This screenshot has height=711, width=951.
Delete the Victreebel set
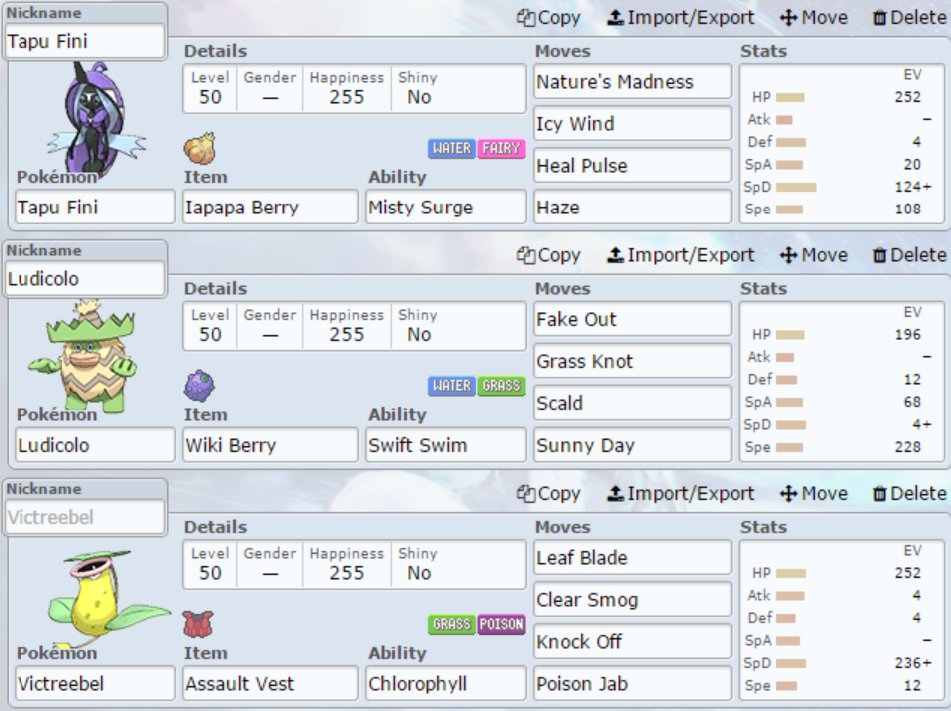pos(909,493)
